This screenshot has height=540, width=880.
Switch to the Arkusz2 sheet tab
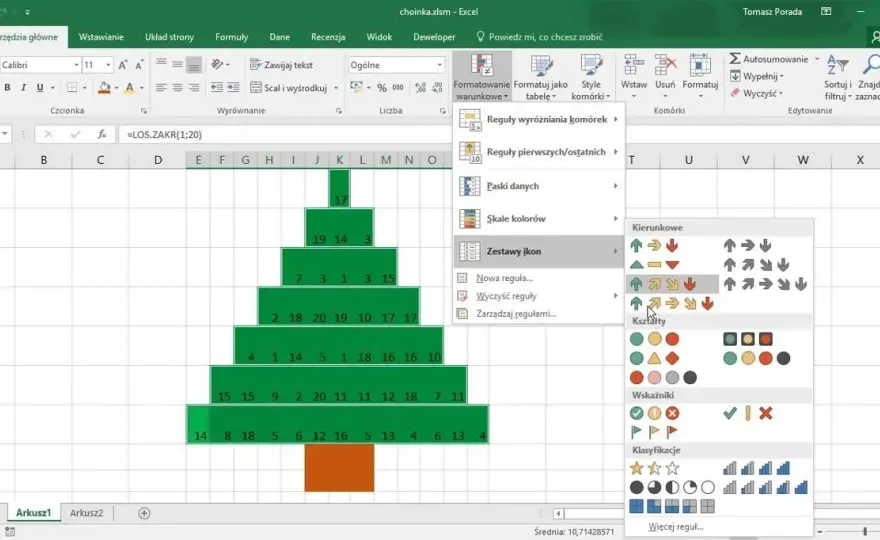point(86,512)
